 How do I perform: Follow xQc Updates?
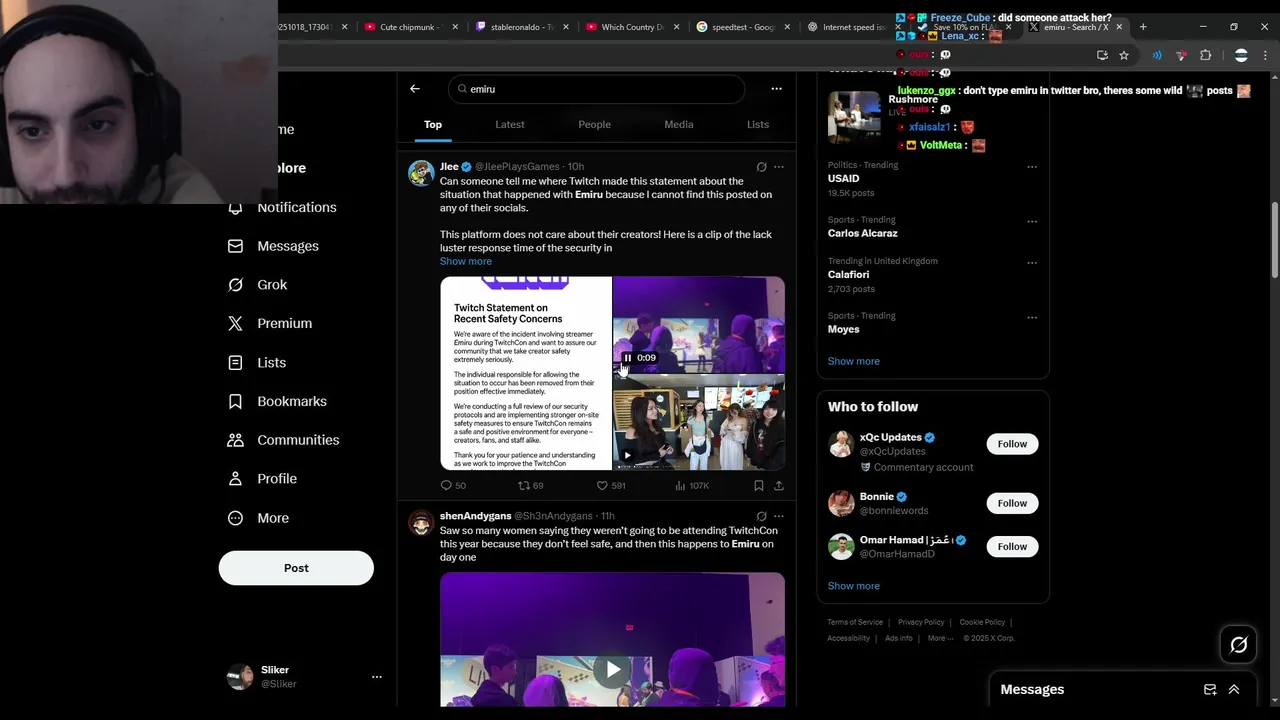(1012, 444)
